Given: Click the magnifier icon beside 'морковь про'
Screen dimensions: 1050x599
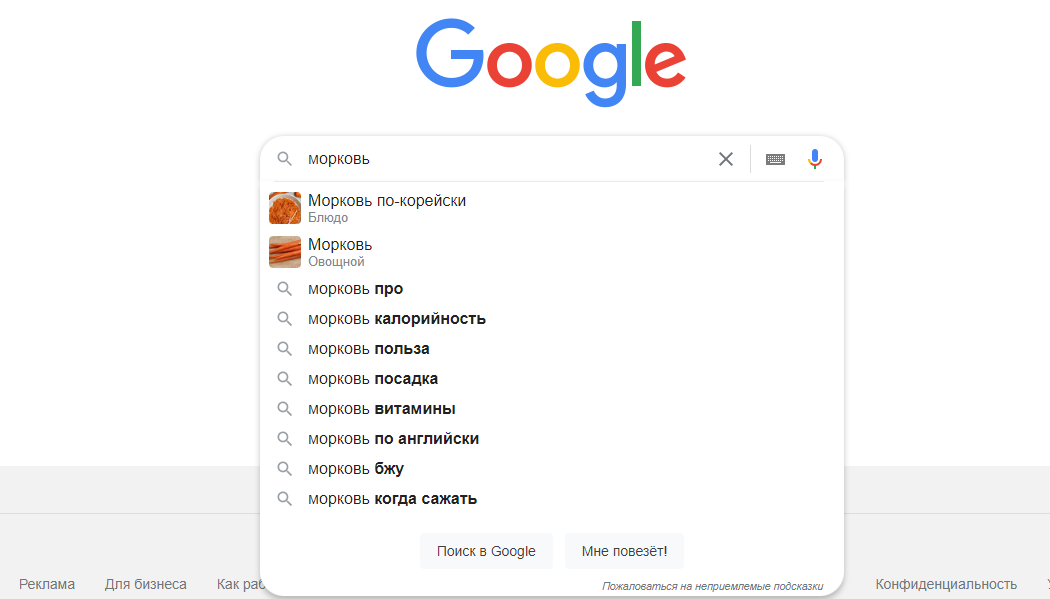Looking at the screenshot, I should (285, 288).
